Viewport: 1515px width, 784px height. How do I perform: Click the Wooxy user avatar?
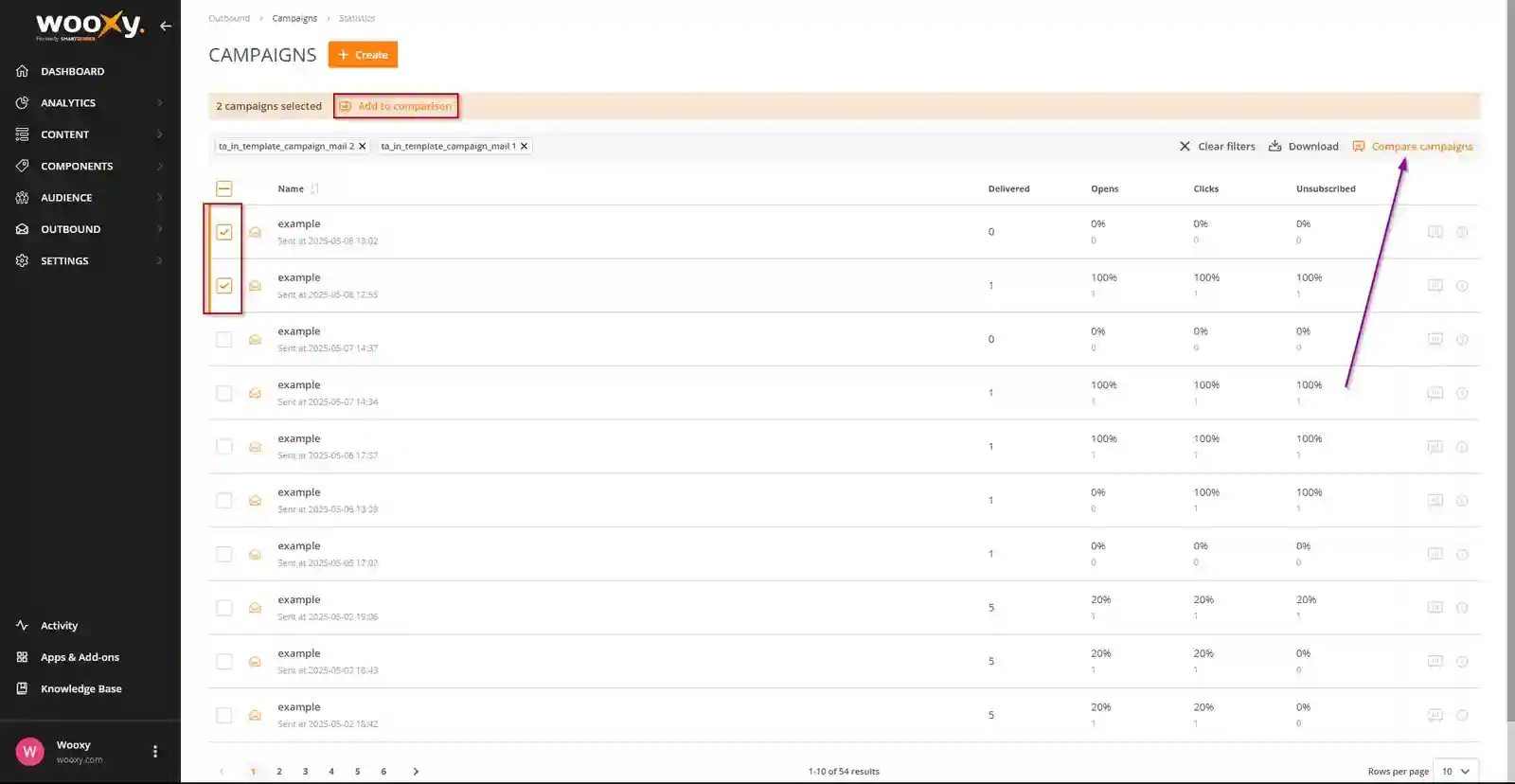tap(29, 752)
